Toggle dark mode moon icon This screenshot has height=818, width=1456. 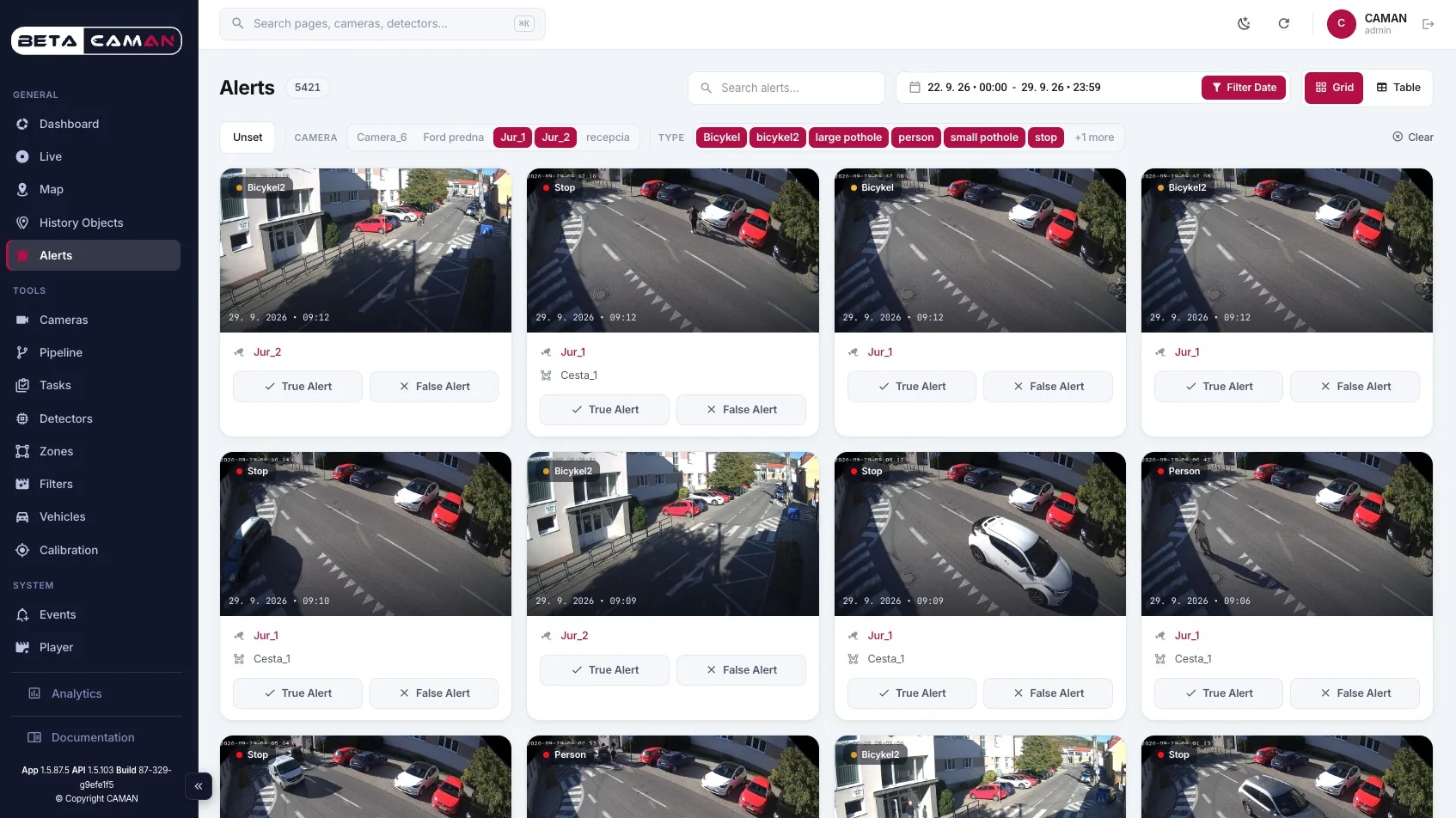pos(1244,24)
